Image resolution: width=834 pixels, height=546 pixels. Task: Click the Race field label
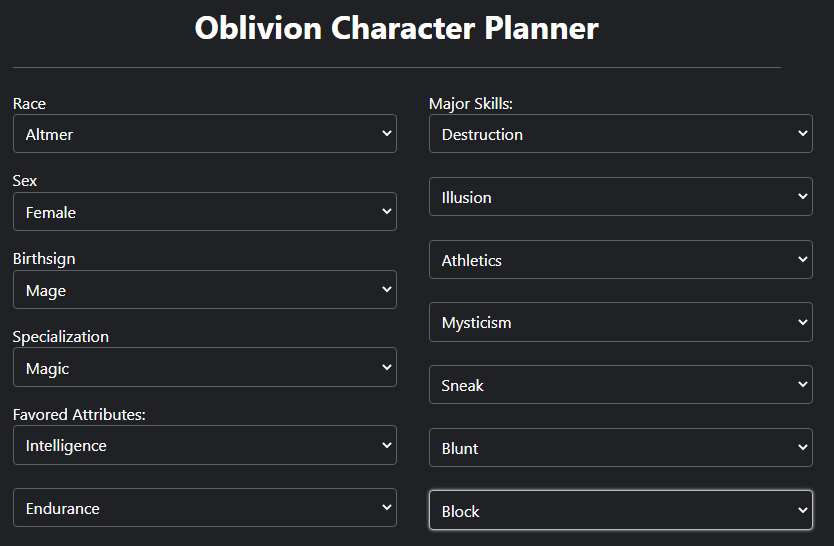(29, 103)
